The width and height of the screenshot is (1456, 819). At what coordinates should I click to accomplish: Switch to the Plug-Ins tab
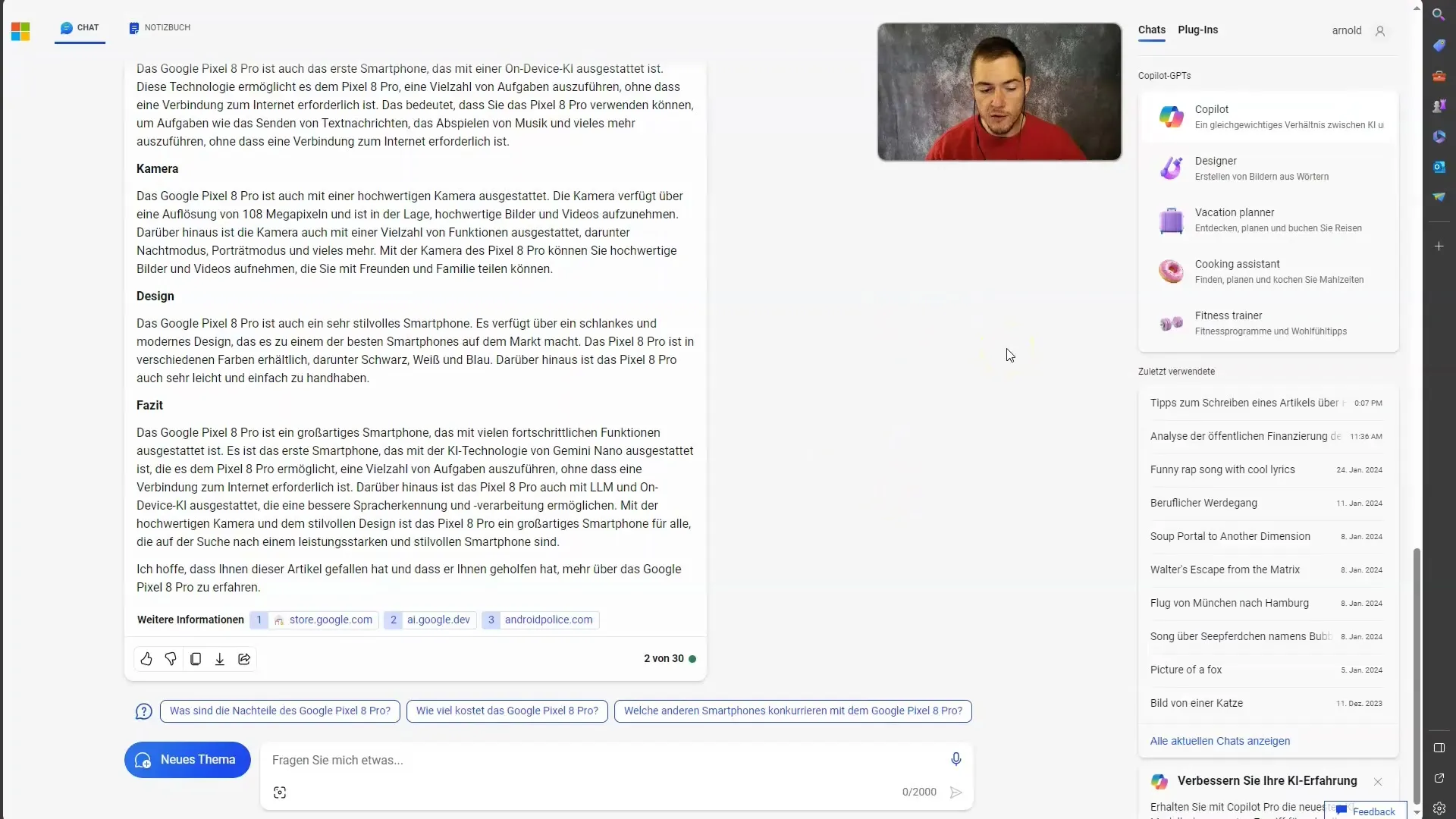pos(1198,29)
